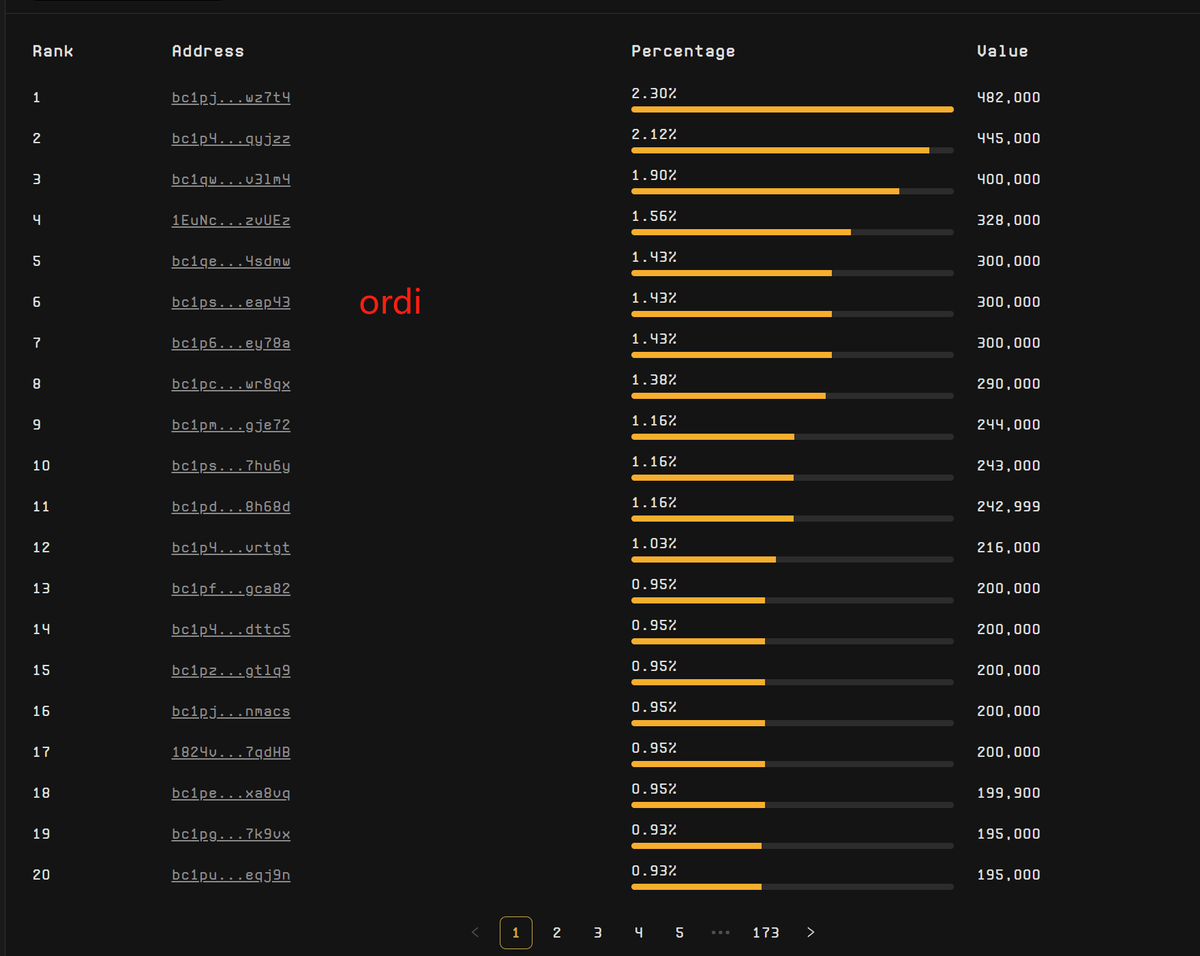Open address bc1p4...dttc5

pos(231,631)
